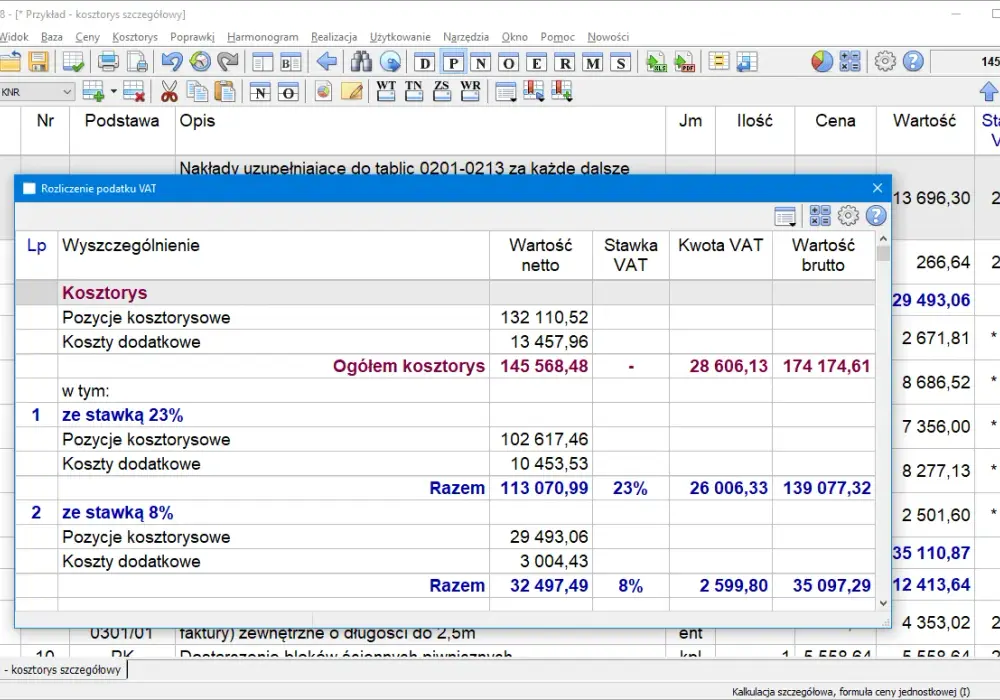This screenshot has width=1000, height=700.
Task: Select the 'kosztorys szczegółowy' bottom tab
Action: (62, 669)
